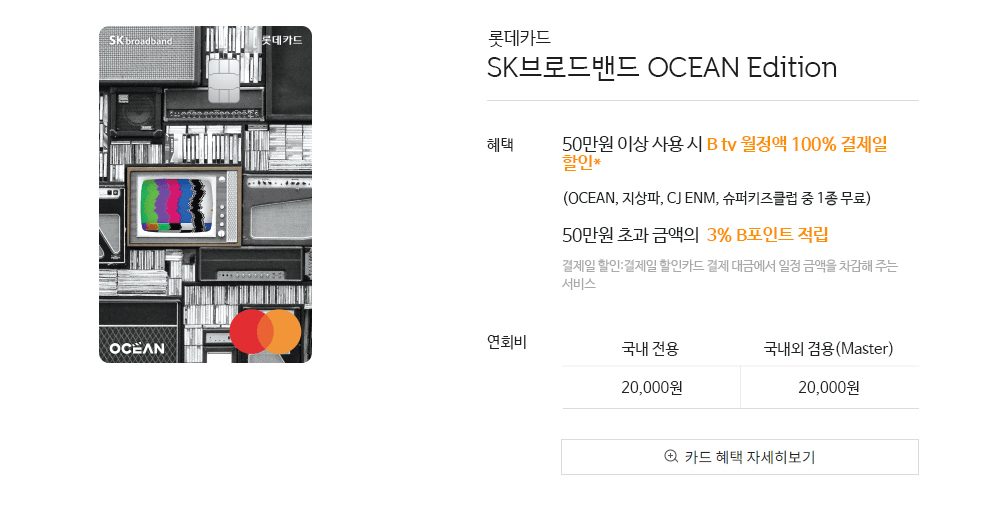Viewport: 1000px width, 509px height.
Task: Click the magnifier icon beside 카드 혜택 자세히보기
Action: [x=671, y=457]
